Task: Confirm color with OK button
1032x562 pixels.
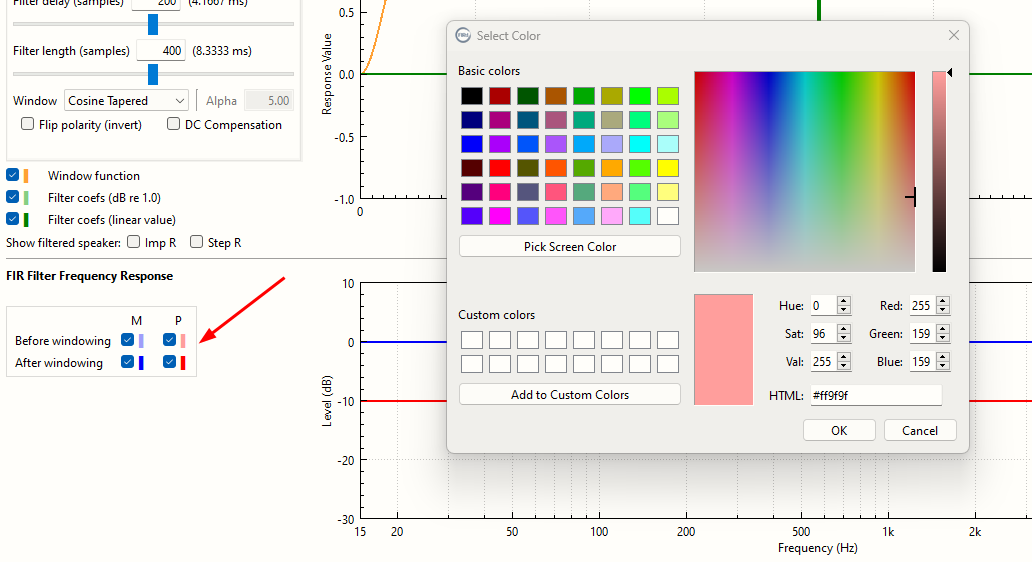Action: click(839, 430)
